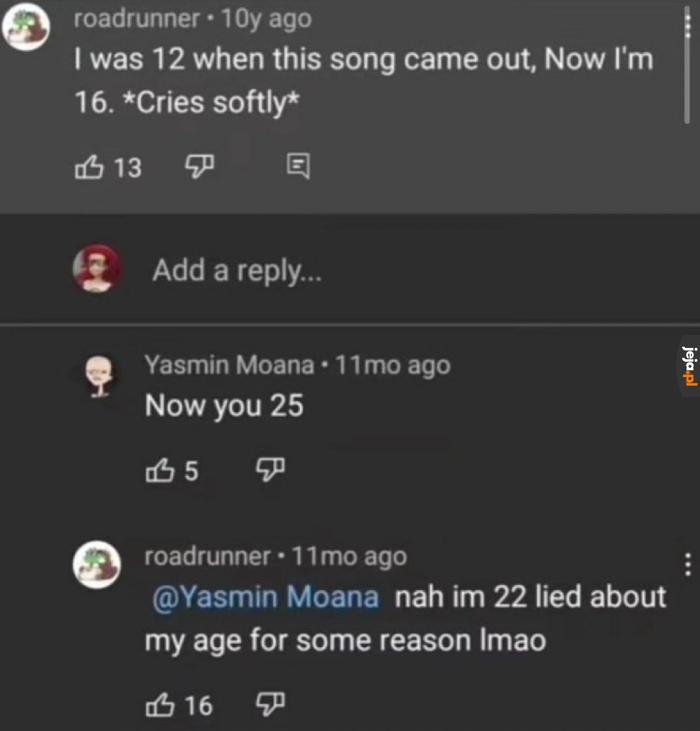Image resolution: width=700 pixels, height=731 pixels.
Task: Like Yasmin Moana's 'Now you 25' reply
Action: [160, 470]
